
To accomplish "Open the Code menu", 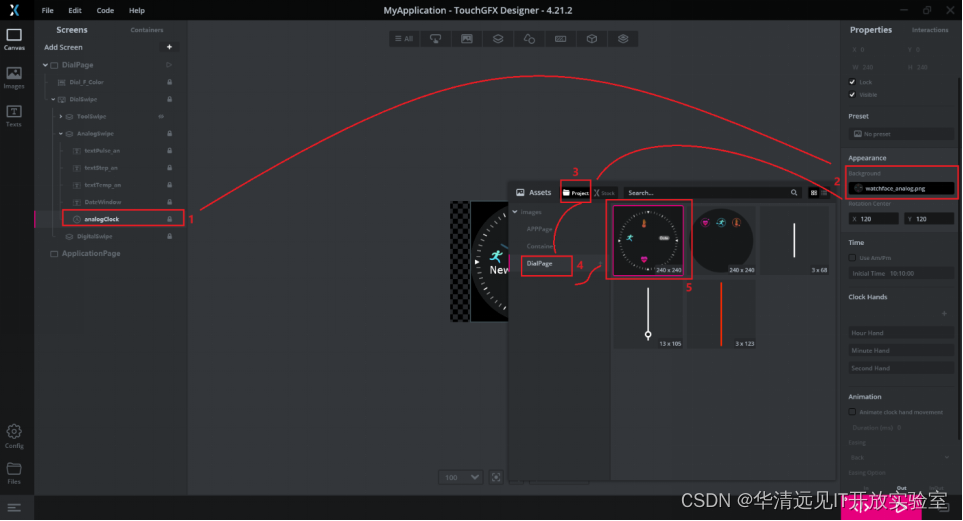I will tap(105, 10).
